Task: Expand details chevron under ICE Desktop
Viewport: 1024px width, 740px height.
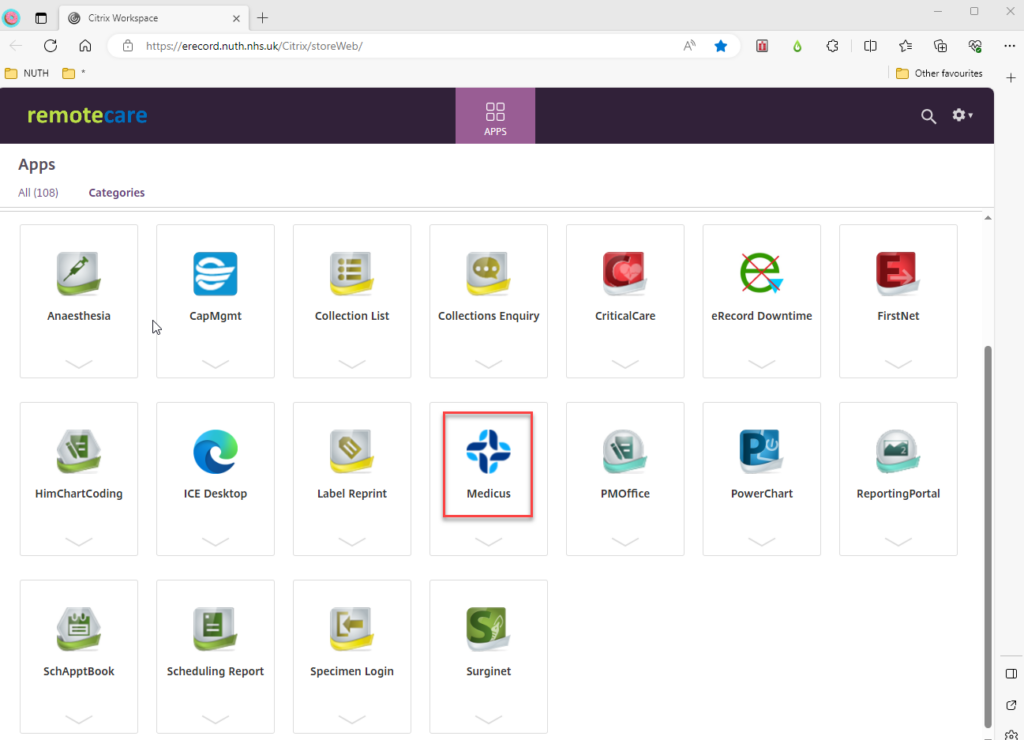Action: click(x=216, y=541)
